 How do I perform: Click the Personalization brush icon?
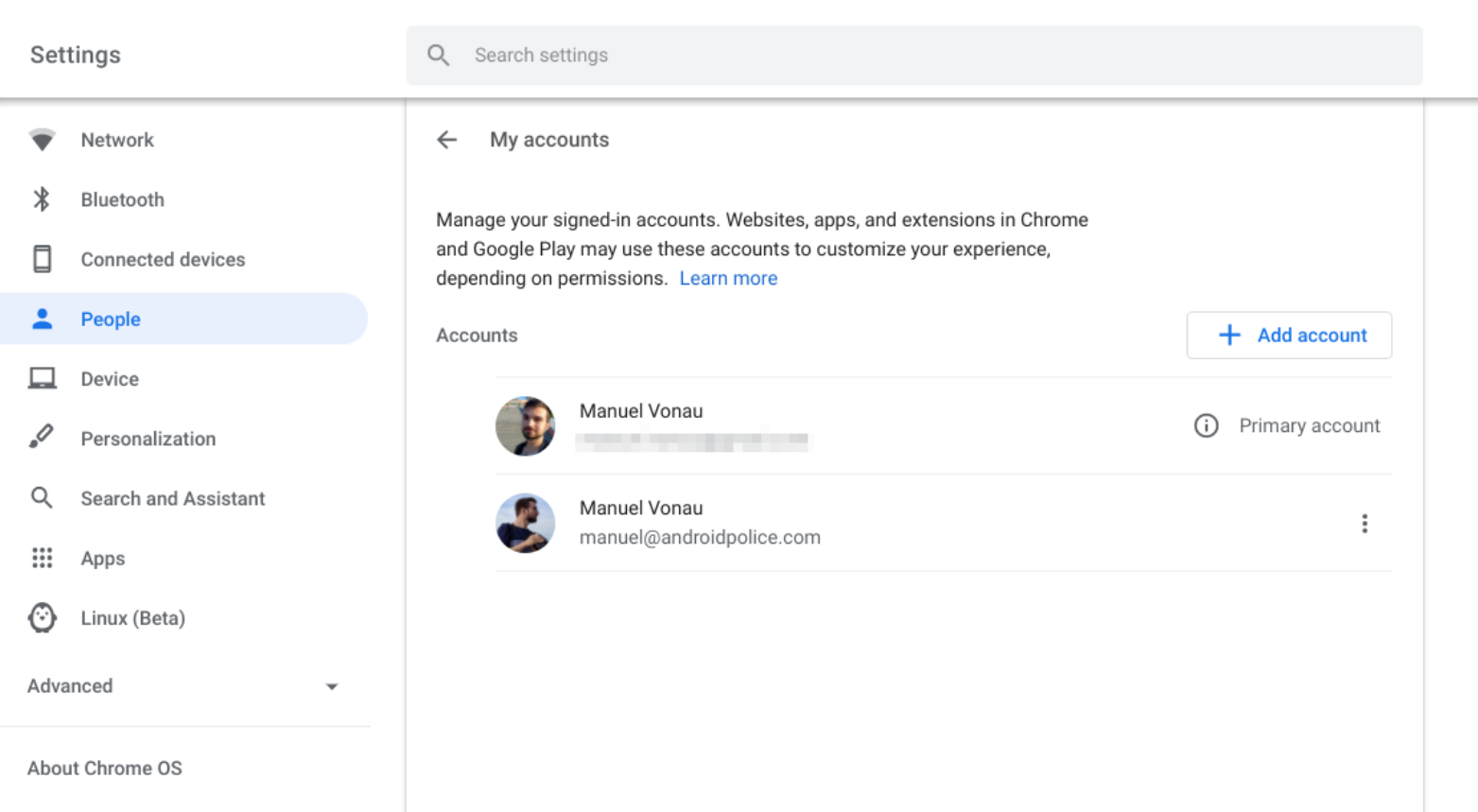[x=42, y=438]
